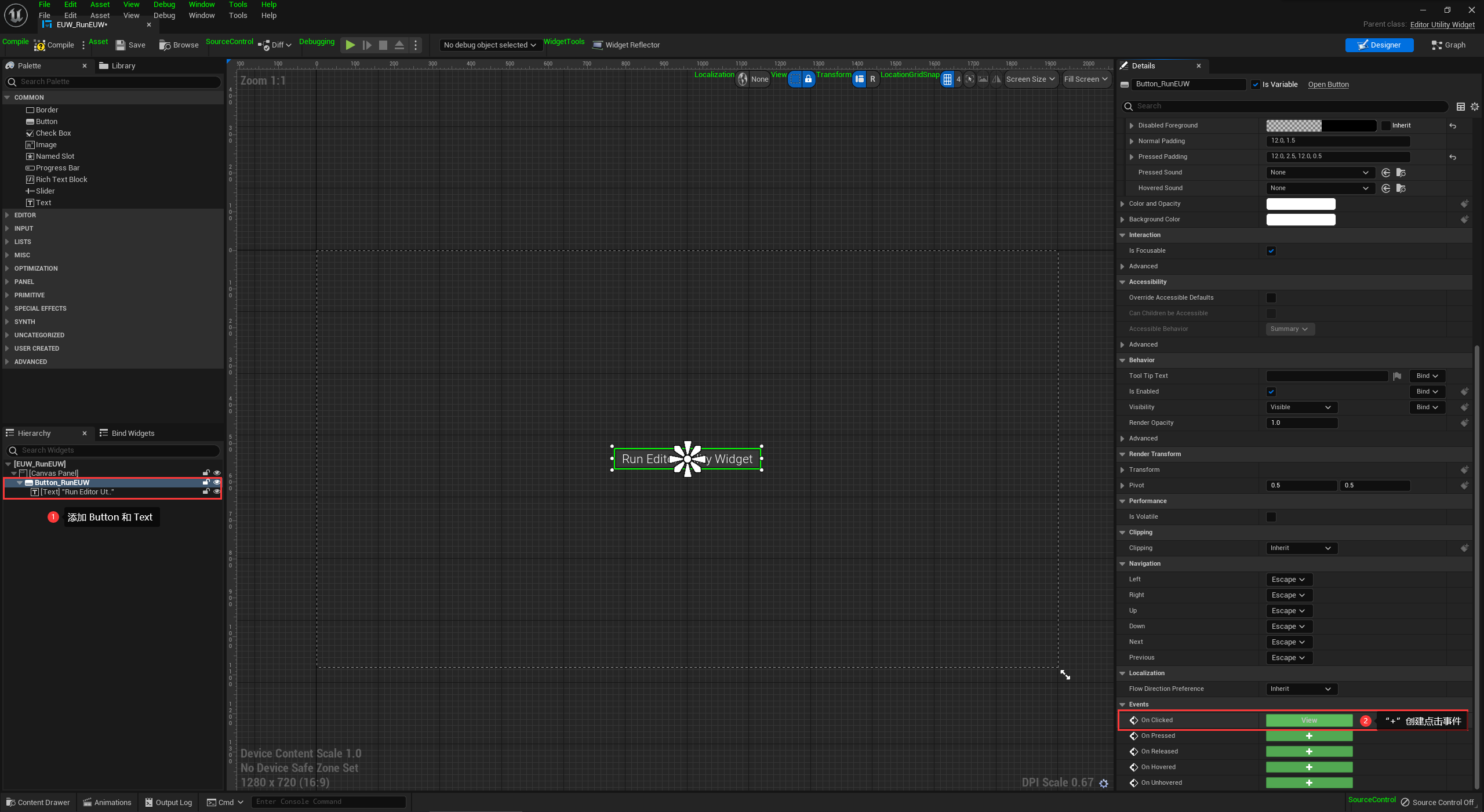Open the Visibility dropdown set to Visible
The image size is (1484, 812).
1301,407
